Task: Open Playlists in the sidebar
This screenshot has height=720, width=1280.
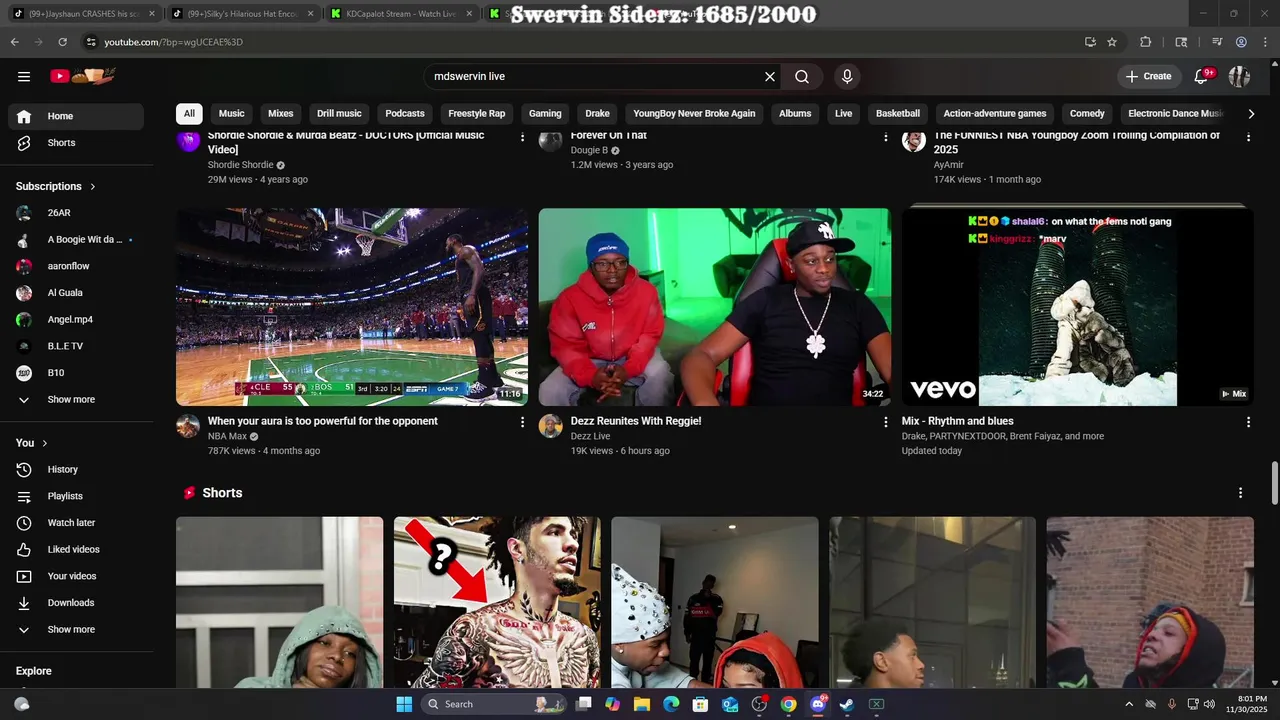Action: 76,496
